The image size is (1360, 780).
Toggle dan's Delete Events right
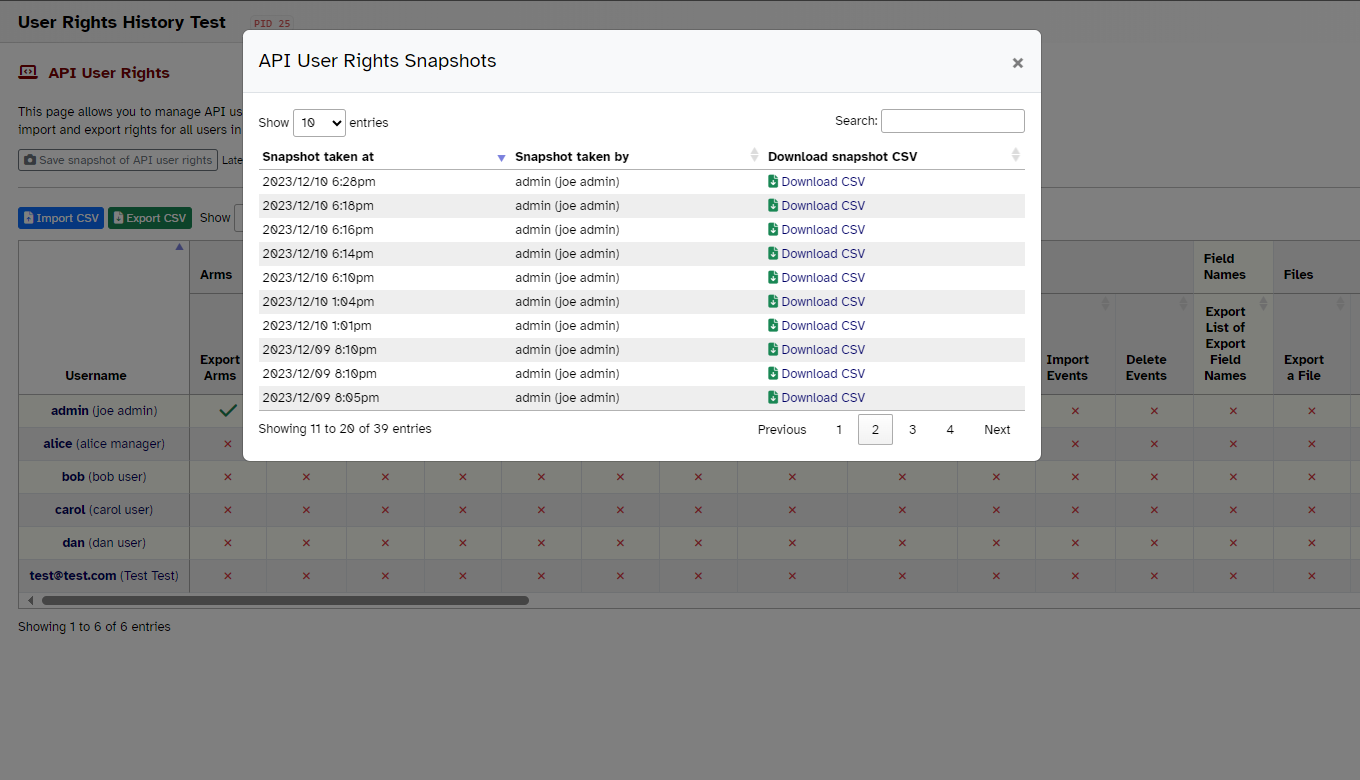[x=1154, y=543]
